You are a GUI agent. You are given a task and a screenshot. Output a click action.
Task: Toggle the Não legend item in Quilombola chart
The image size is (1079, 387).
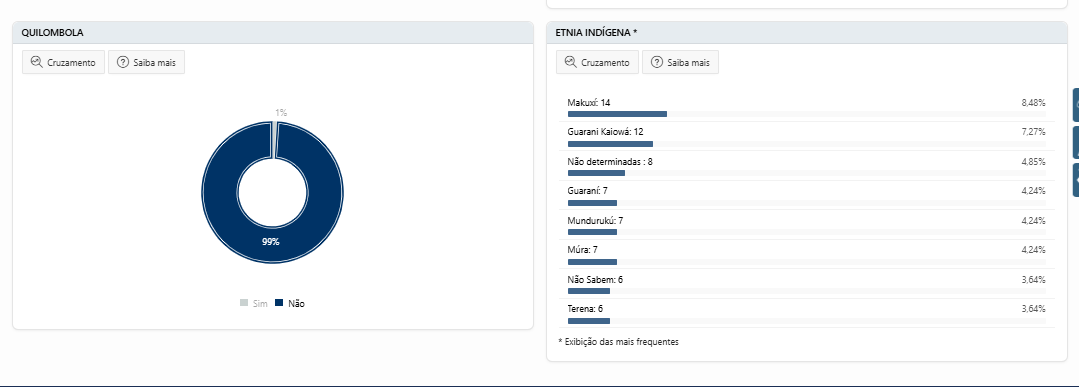pyautogui.click(x=290, y=303)
